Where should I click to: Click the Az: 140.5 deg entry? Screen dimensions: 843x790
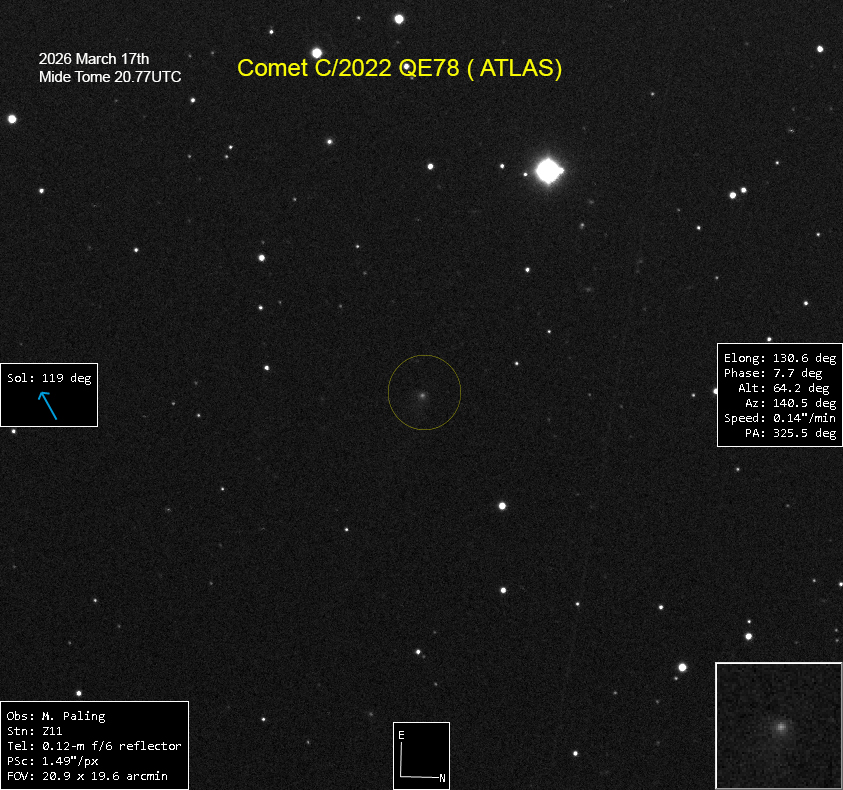[x=789, y=403]
